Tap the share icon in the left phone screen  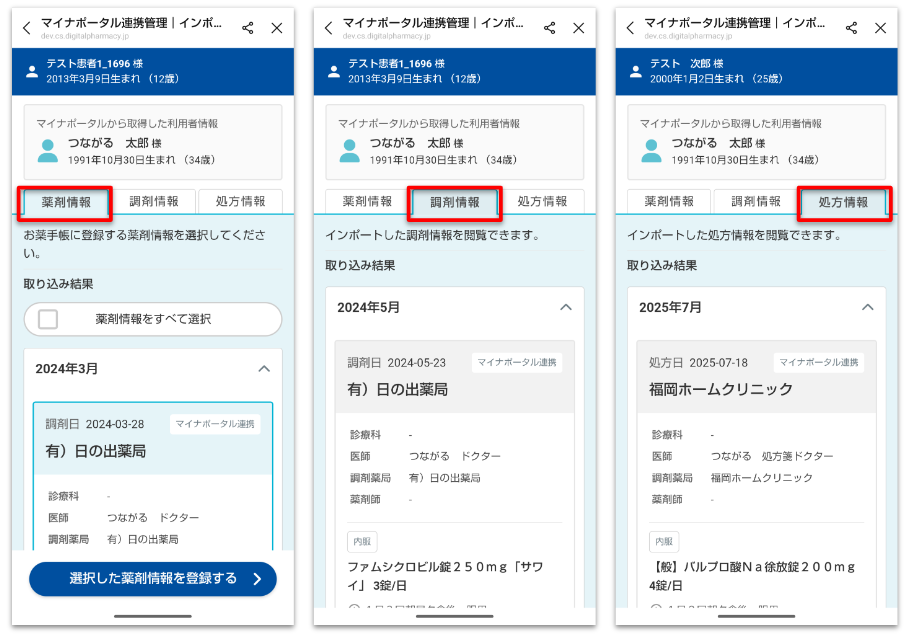pos(248,28)
